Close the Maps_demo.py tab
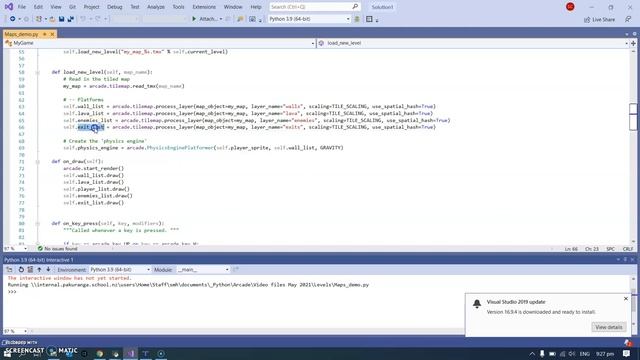This screenshot has width=640, height=360. click(x=52, y=34)
